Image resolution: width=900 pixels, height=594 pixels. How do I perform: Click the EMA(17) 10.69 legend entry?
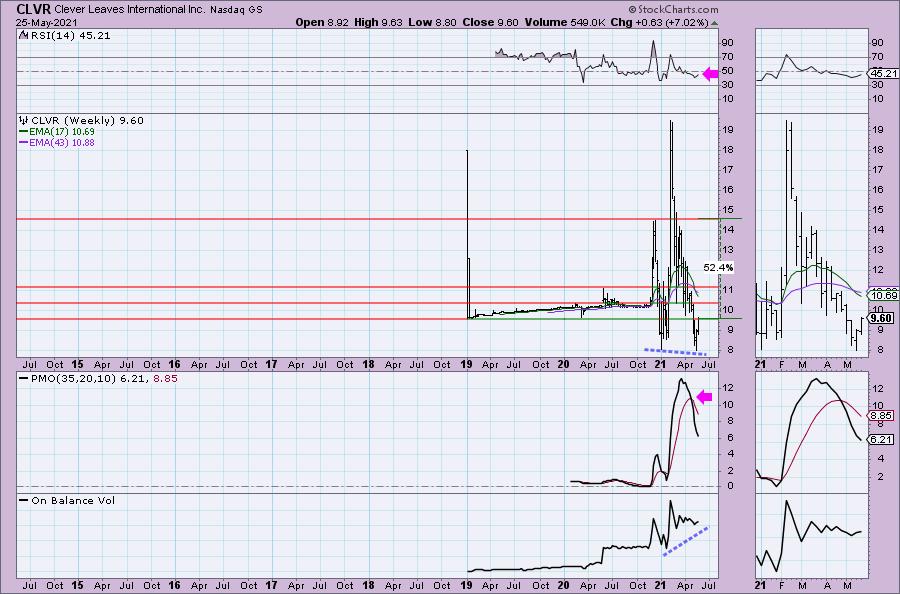(x=57, y=132)
